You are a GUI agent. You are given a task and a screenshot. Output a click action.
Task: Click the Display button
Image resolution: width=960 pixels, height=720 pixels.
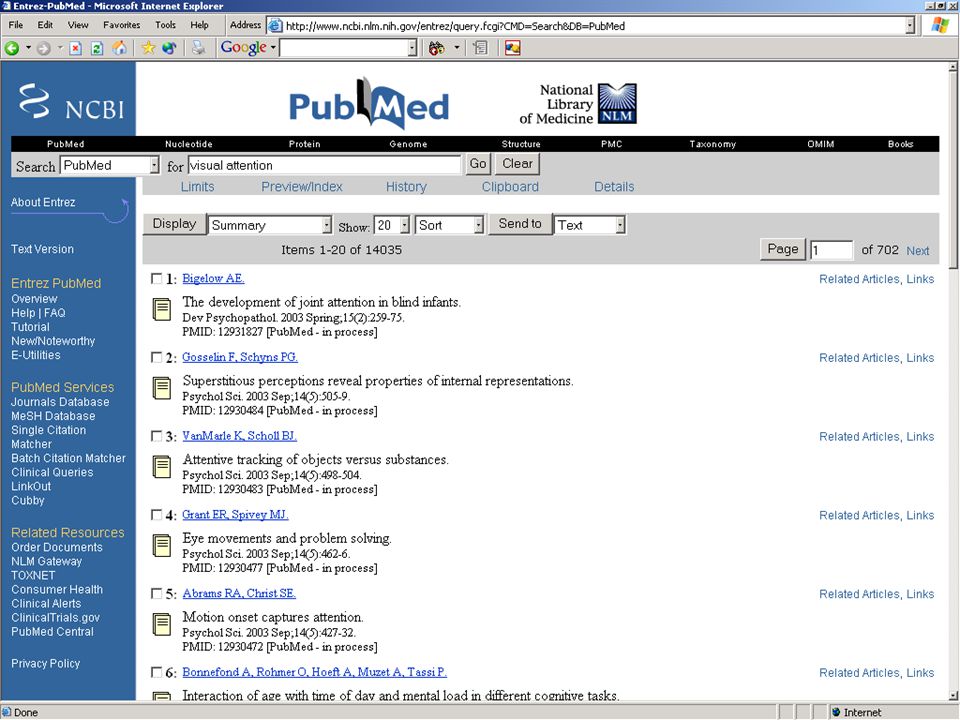(x=174, y=224)
